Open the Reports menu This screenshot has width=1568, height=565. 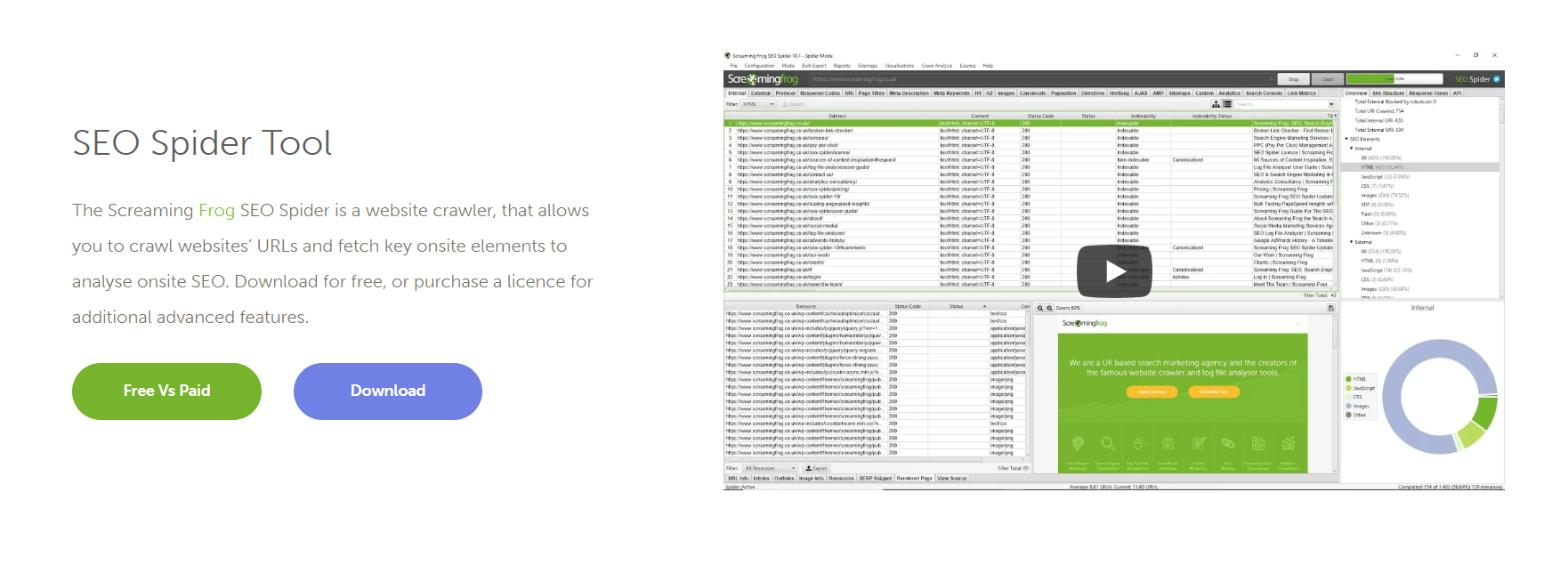coord(842,66)
